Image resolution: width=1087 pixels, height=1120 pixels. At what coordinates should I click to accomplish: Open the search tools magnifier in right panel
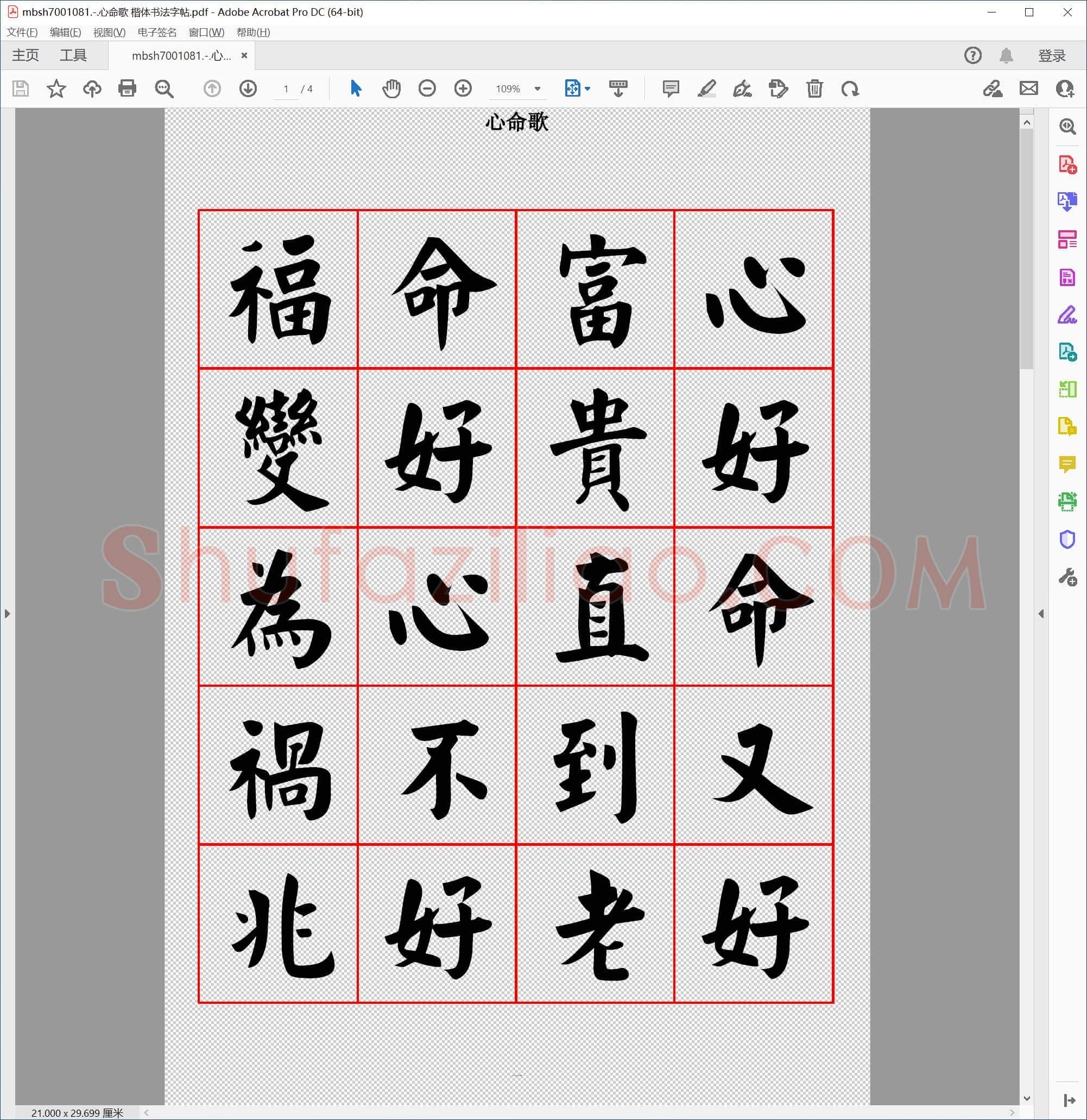point(1067,126)
